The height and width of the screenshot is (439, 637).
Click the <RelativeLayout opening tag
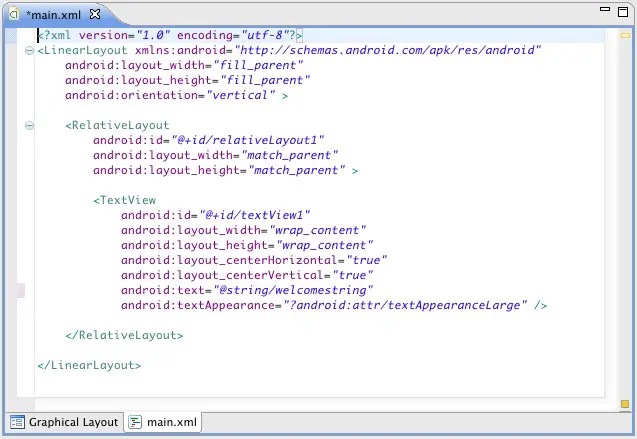[117, 125]
